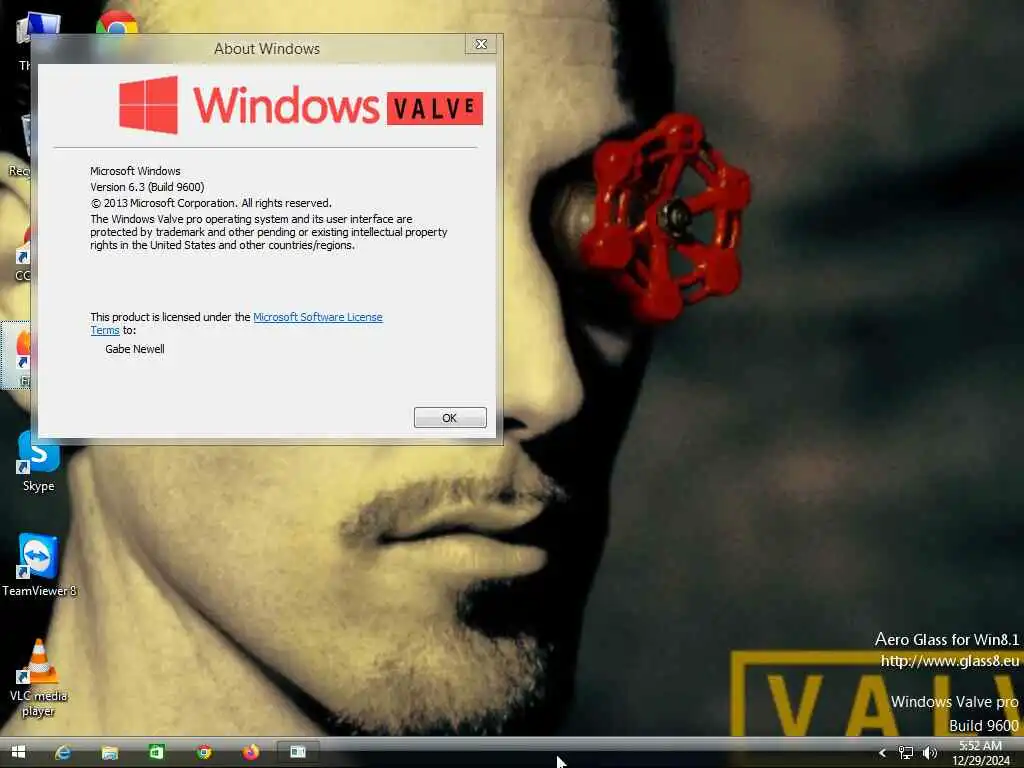This screenshot has height=768, width=1024.
Task: Click the Version 6.3 (Build 9600) text
Action: coord(148,187)
